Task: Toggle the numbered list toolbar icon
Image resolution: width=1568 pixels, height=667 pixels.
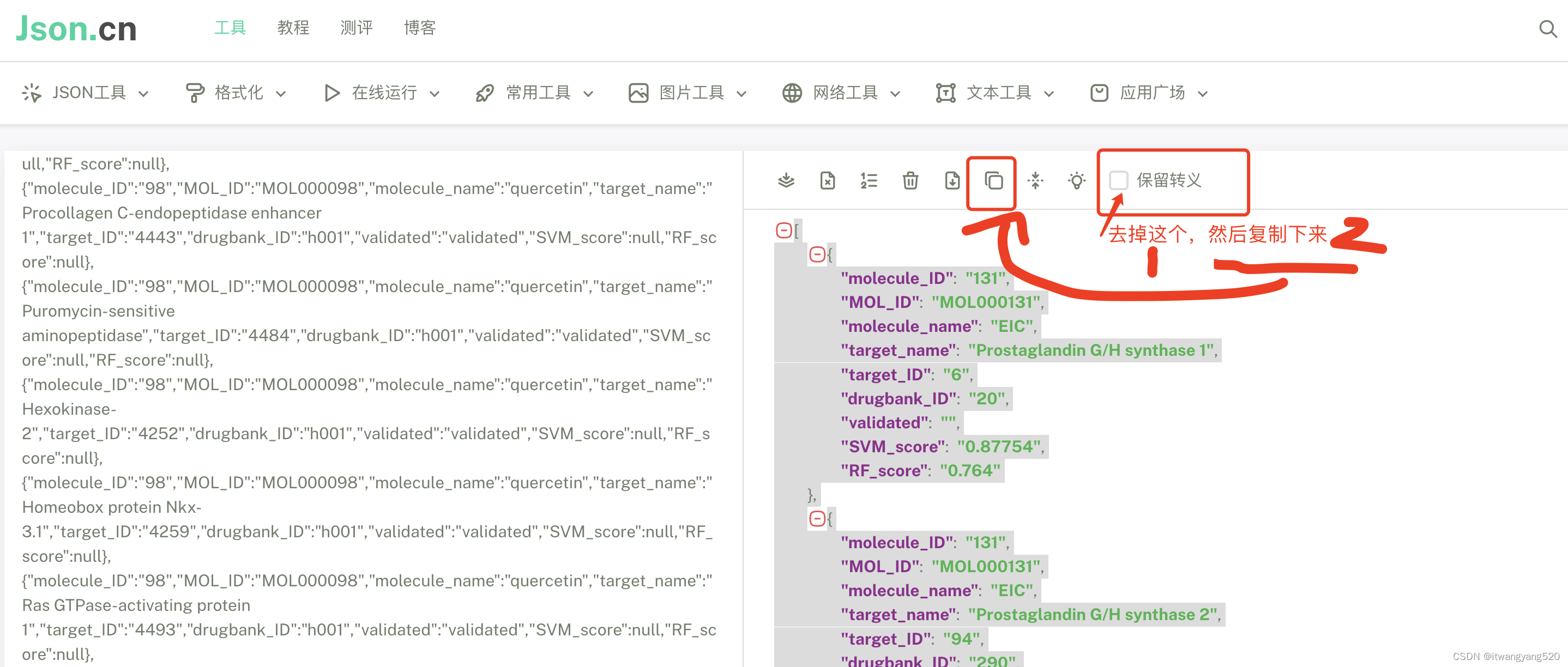Action: click(869, 181)
